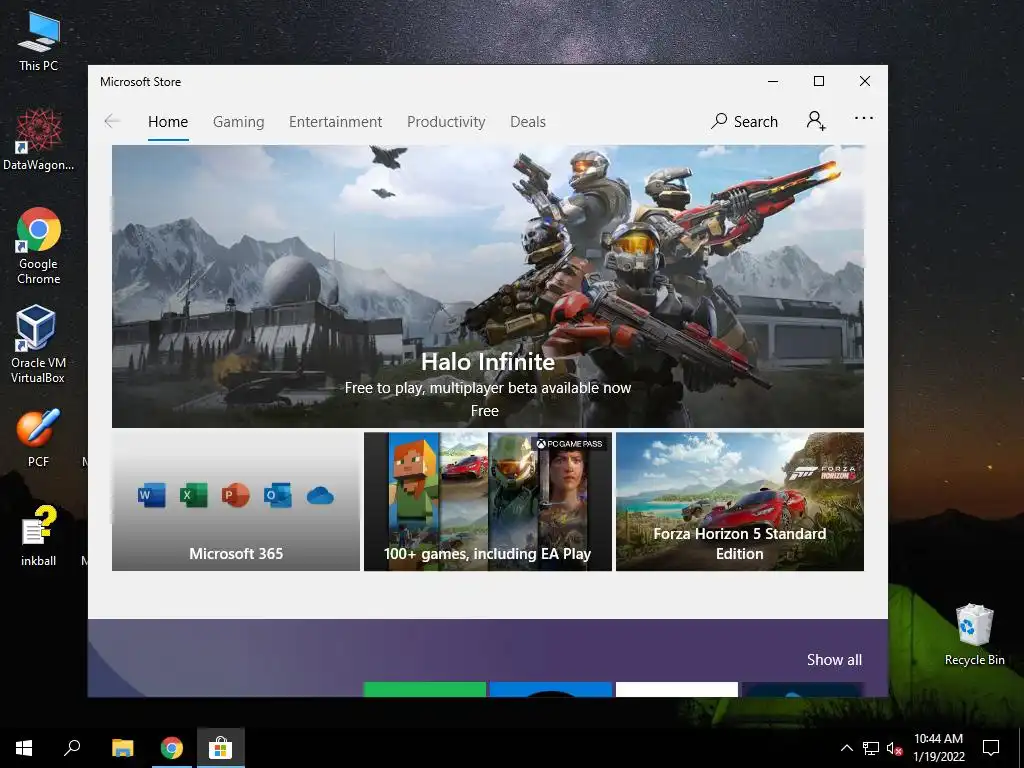
Task: Click the muted volume tray icon
Action: click(x=894, y=748)
